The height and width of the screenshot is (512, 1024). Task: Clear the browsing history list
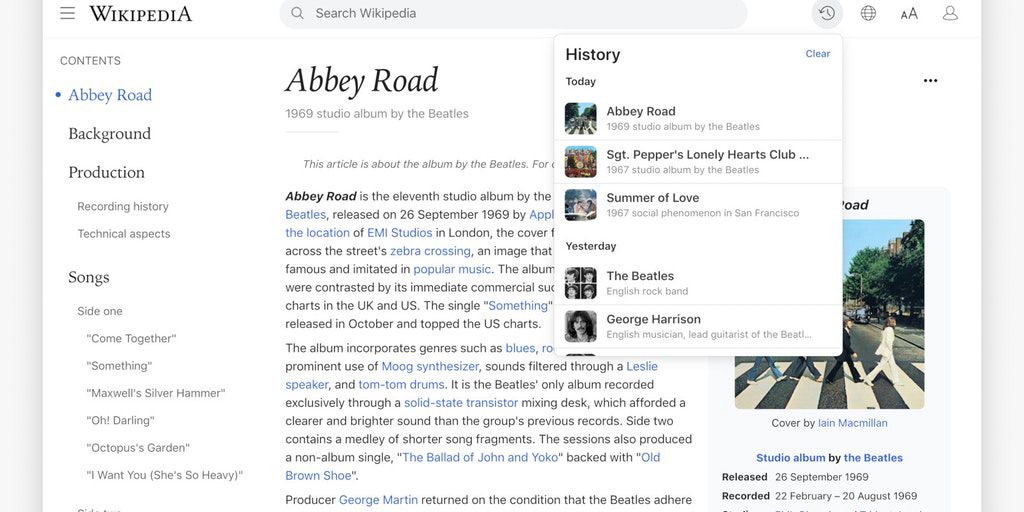tap(817, 54)
